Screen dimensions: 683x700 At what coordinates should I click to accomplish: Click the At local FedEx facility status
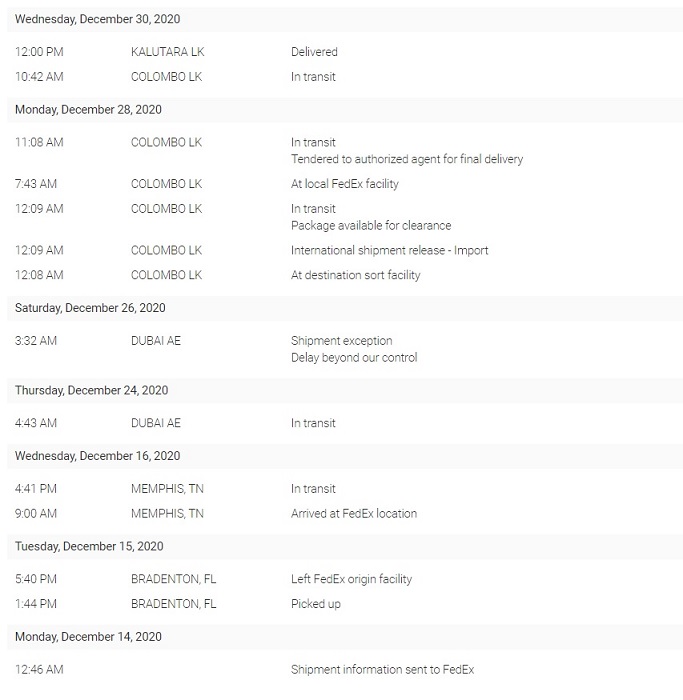(x=345, y=184)
